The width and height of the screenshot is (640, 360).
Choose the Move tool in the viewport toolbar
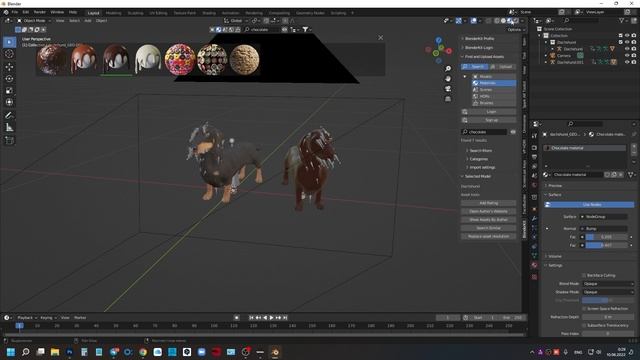click(x=9, y=67)
